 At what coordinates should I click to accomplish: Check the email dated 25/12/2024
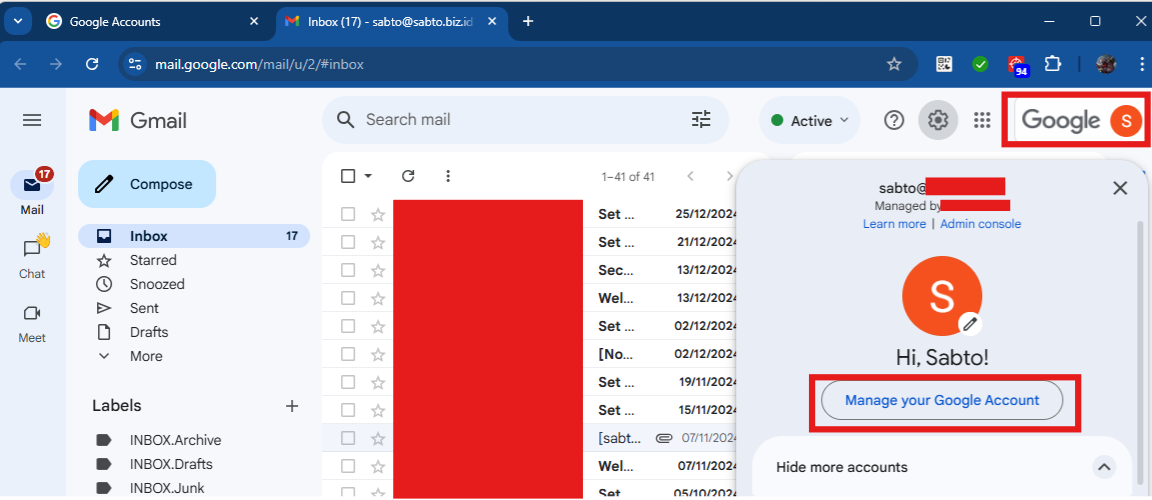click(x=348, y=214)
